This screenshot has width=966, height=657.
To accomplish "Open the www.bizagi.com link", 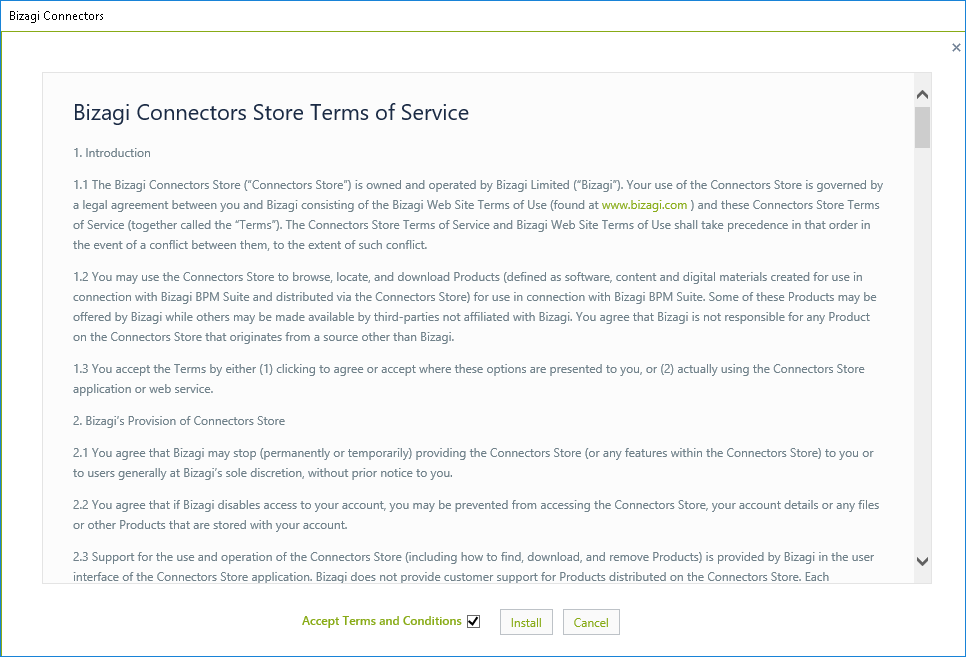I will point(644,205).
